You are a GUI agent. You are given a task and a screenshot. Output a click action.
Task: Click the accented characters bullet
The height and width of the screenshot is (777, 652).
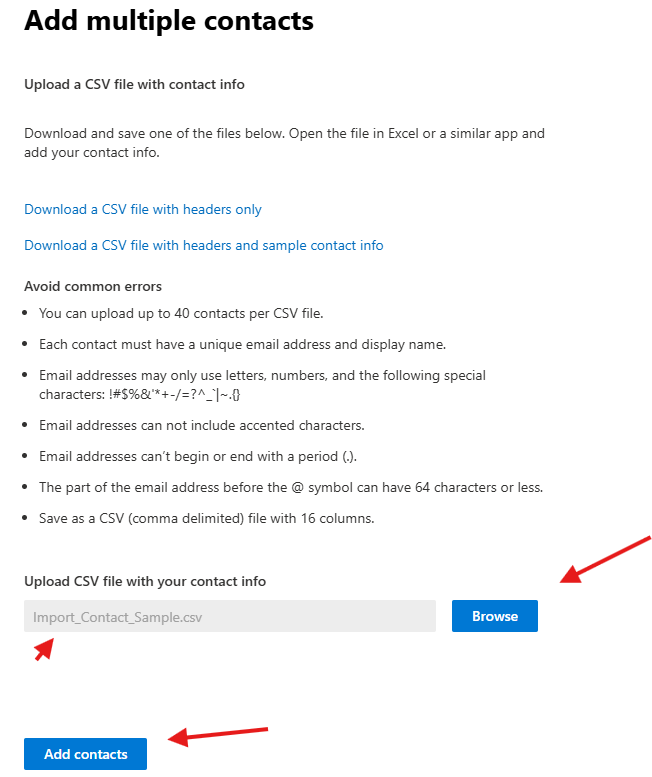point(201,425)
